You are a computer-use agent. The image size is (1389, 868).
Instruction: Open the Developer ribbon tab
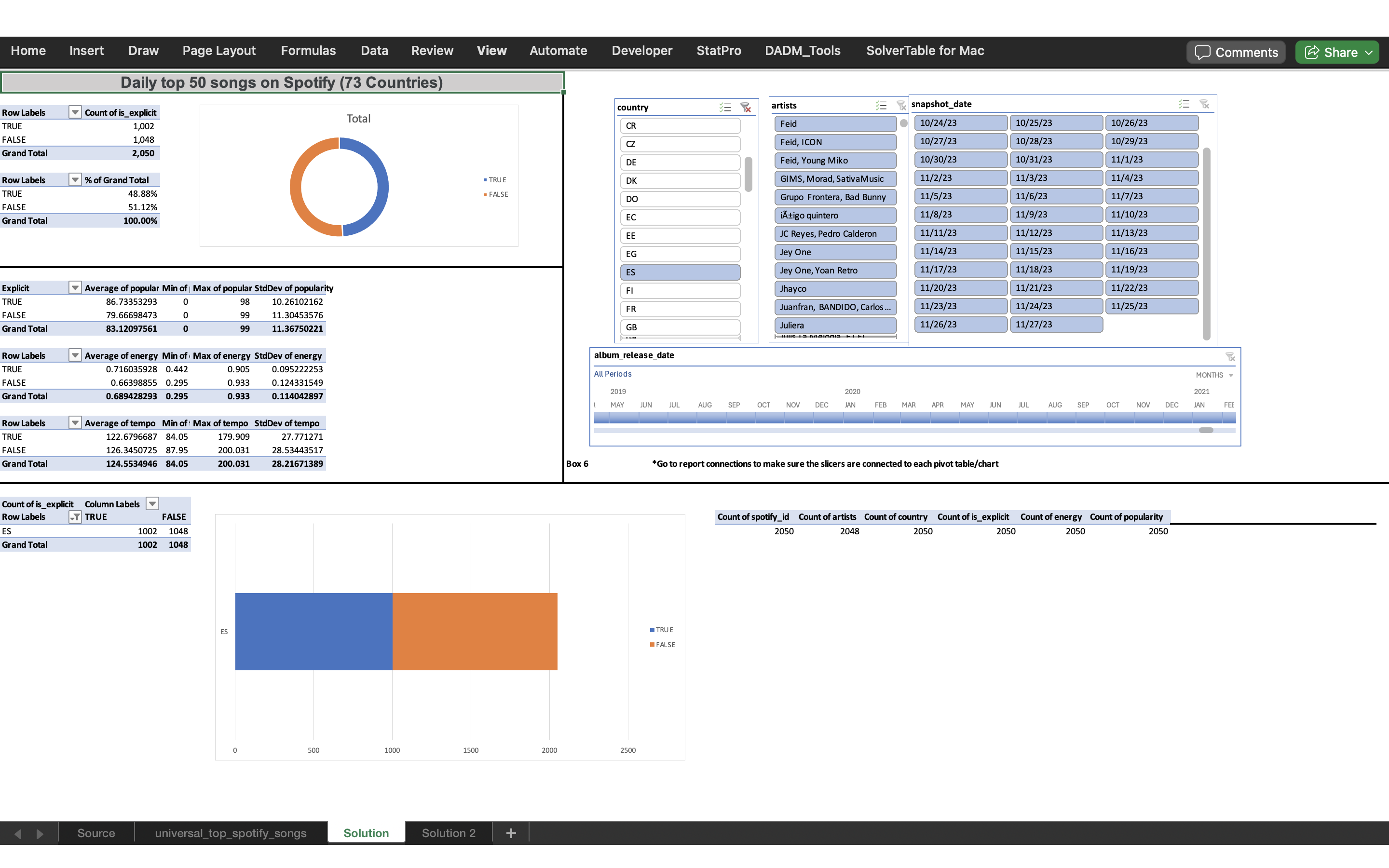pyautogui.click(x=642, y=51)
